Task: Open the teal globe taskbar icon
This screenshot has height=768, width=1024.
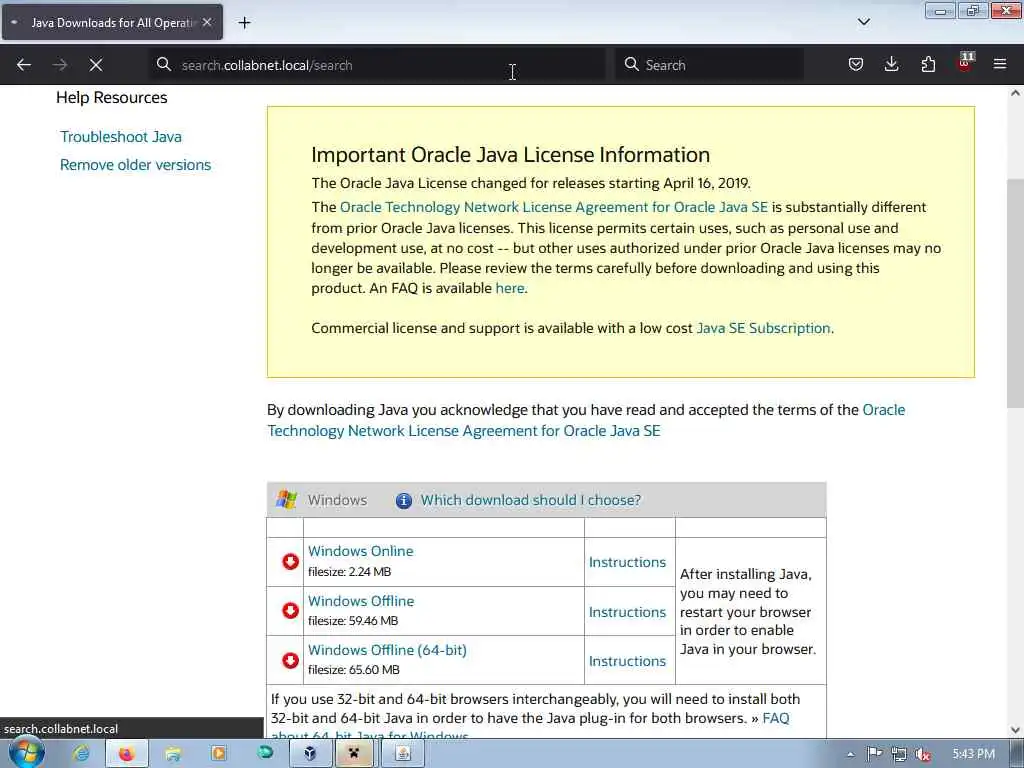Action: (x=265, y=753)
